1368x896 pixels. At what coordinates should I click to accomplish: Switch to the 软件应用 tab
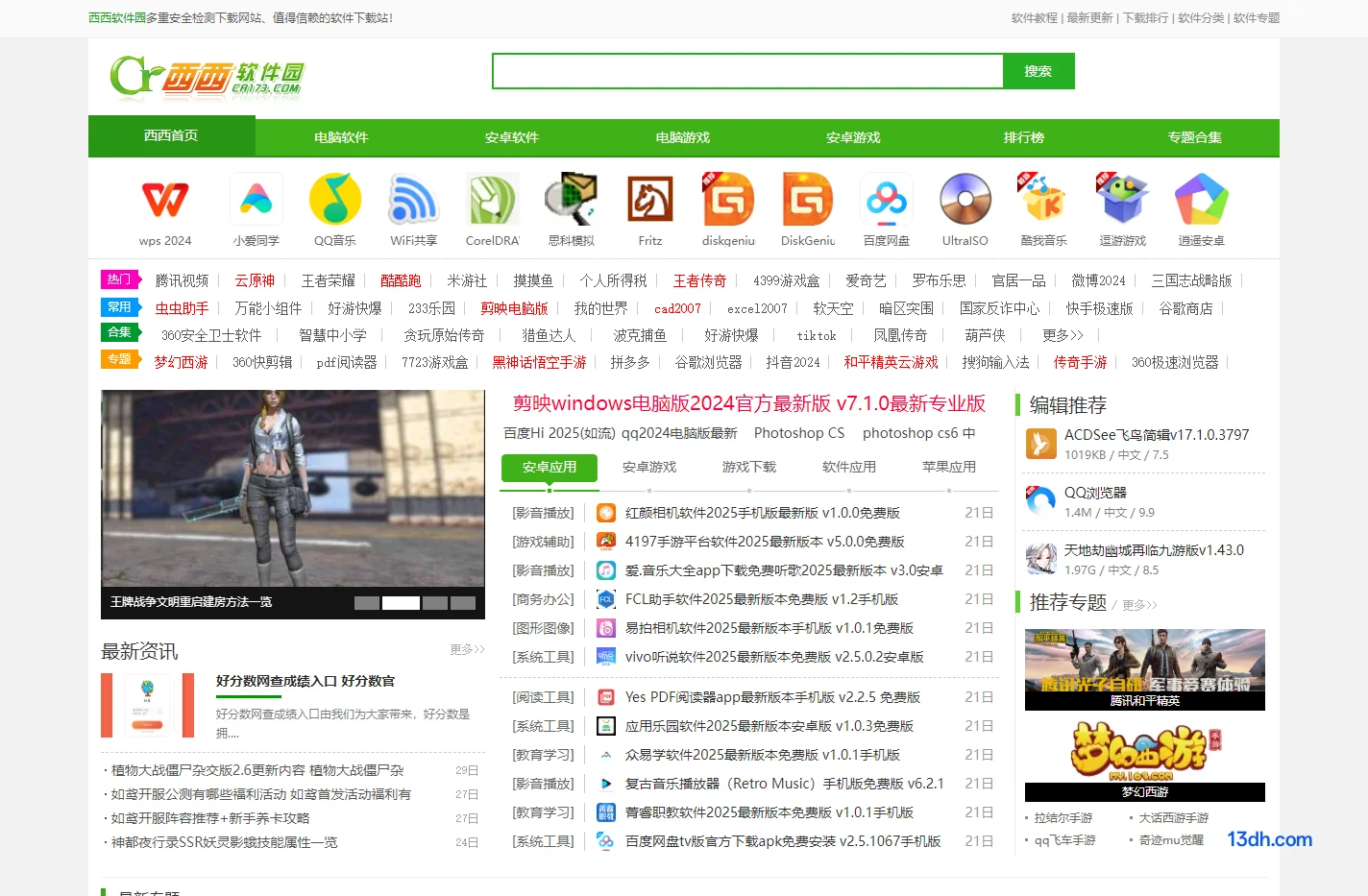click(x=849, y=468)
